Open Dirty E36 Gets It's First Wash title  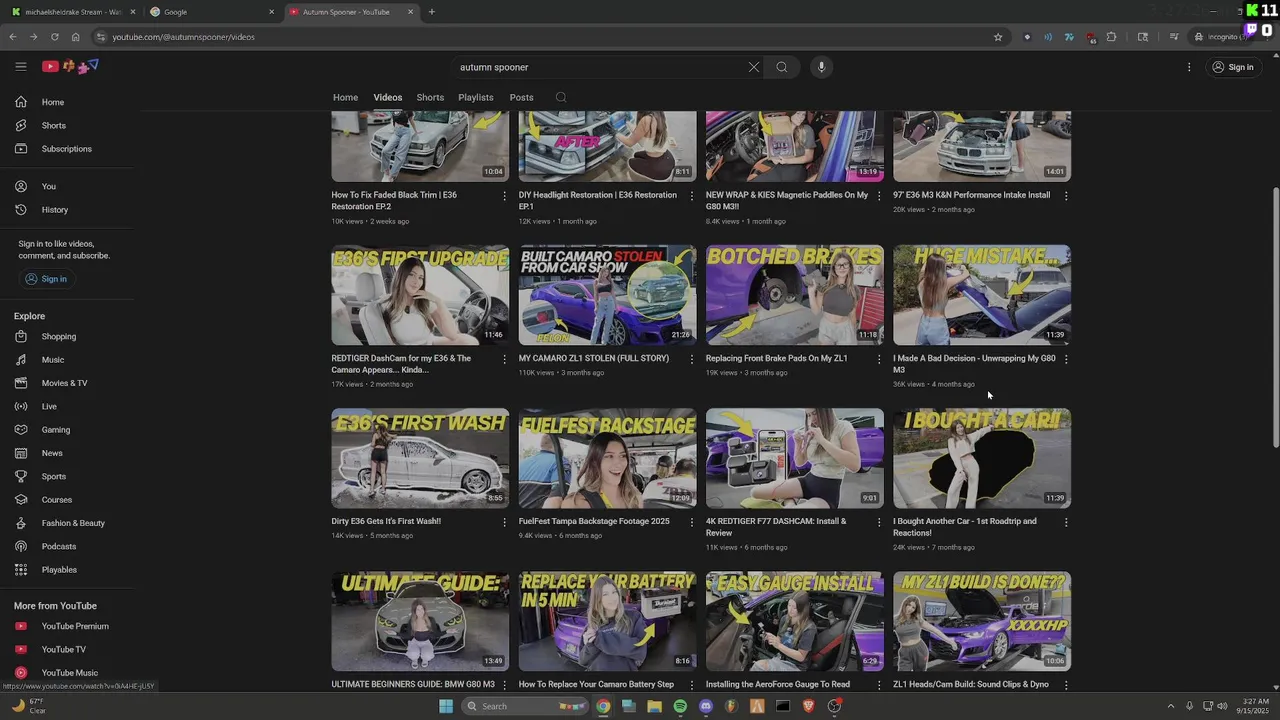[x=386, y=521]
